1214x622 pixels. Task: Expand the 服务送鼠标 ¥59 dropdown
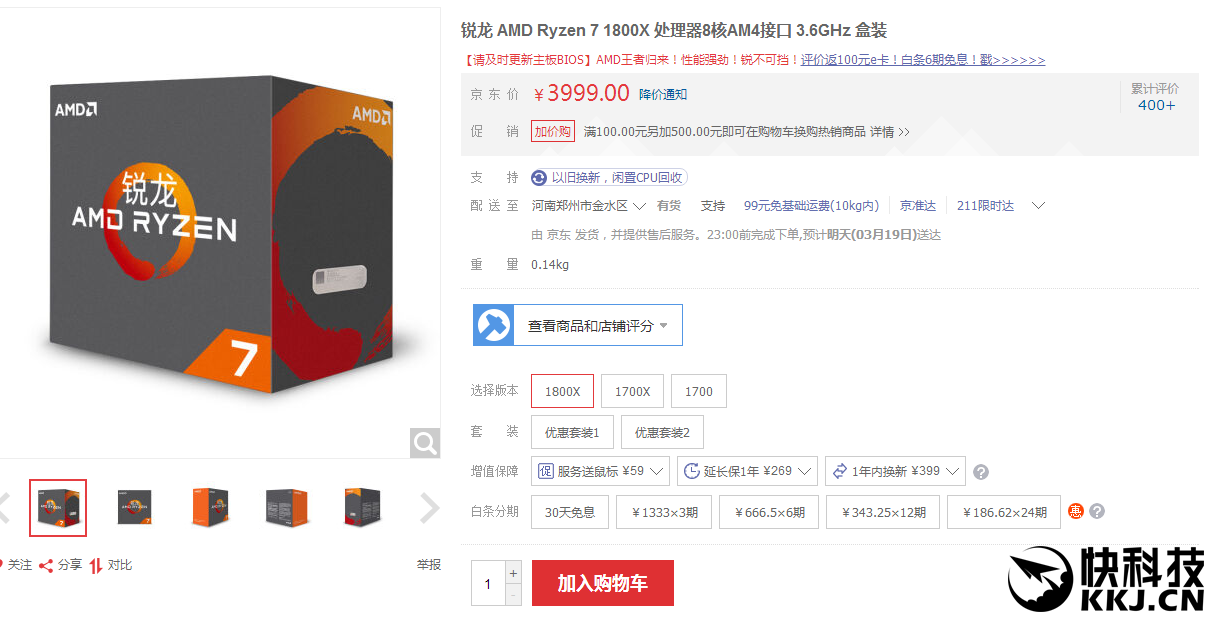point(601,471)
